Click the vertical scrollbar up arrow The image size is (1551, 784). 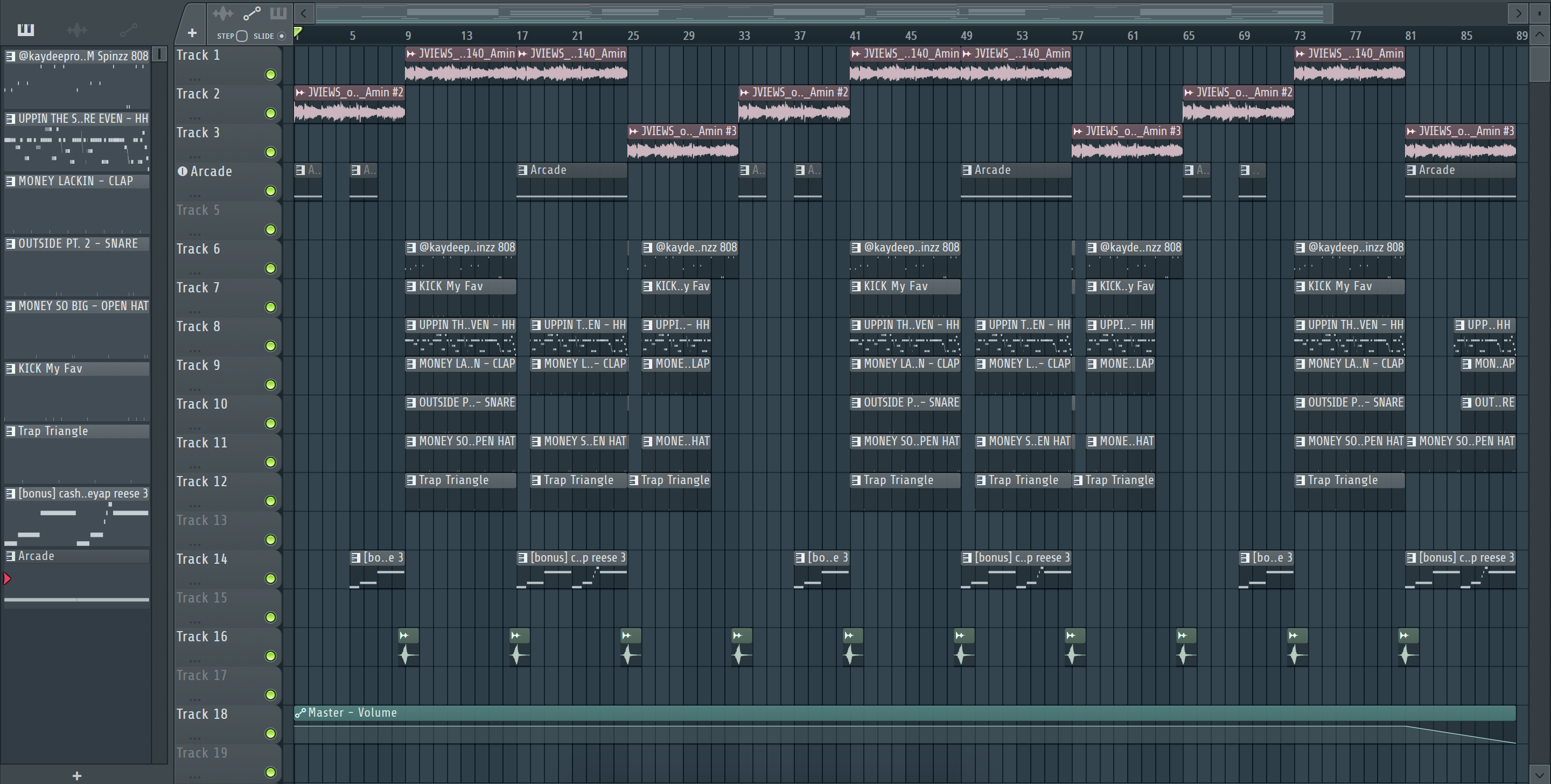(x=1540, y=34)
